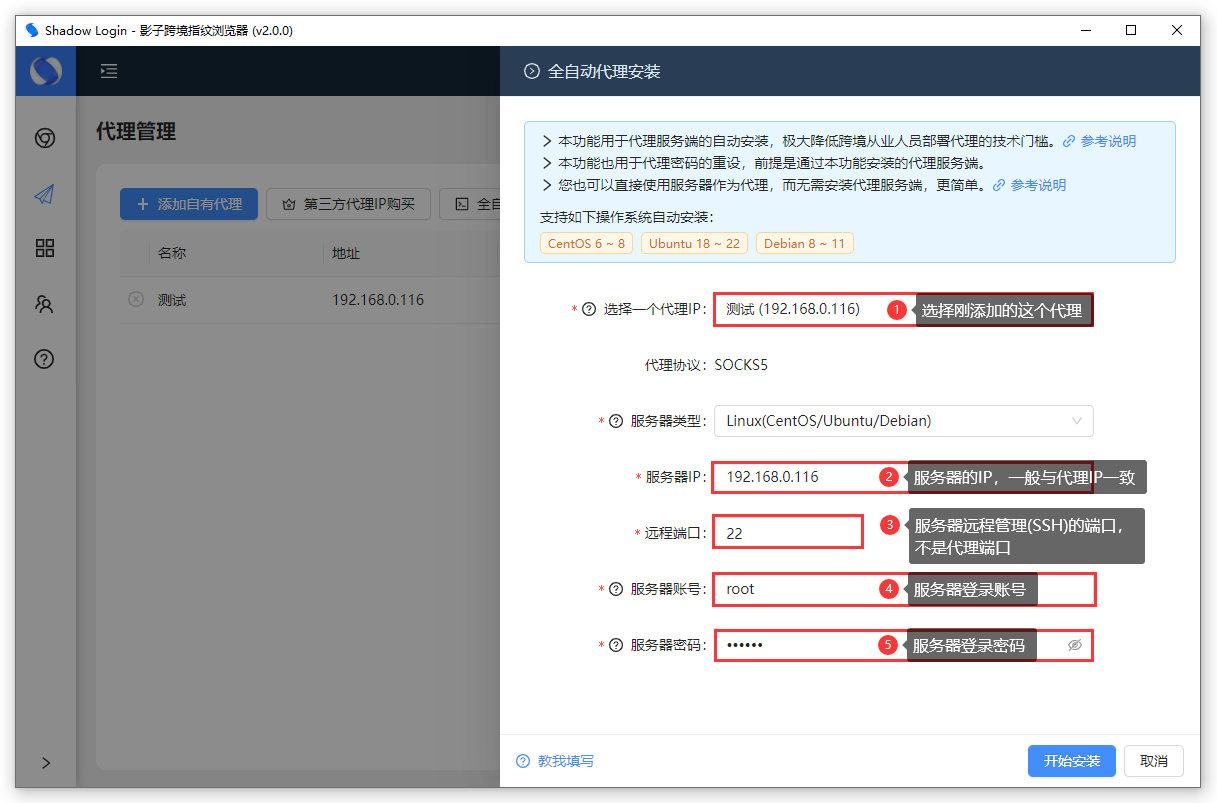This screenshot has width=1217, height=803.
Task: Open the 服务器类型 Linux dropdown
Action: point(903,421)
